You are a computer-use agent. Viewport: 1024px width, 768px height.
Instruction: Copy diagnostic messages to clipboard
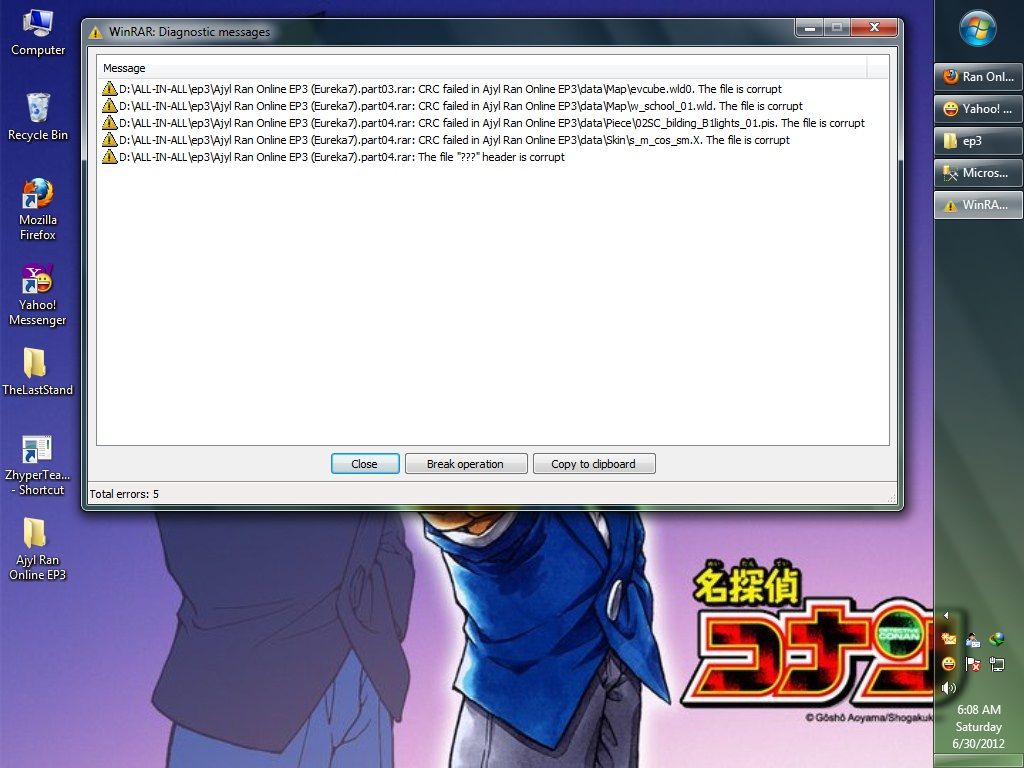[x=593, y=464]
